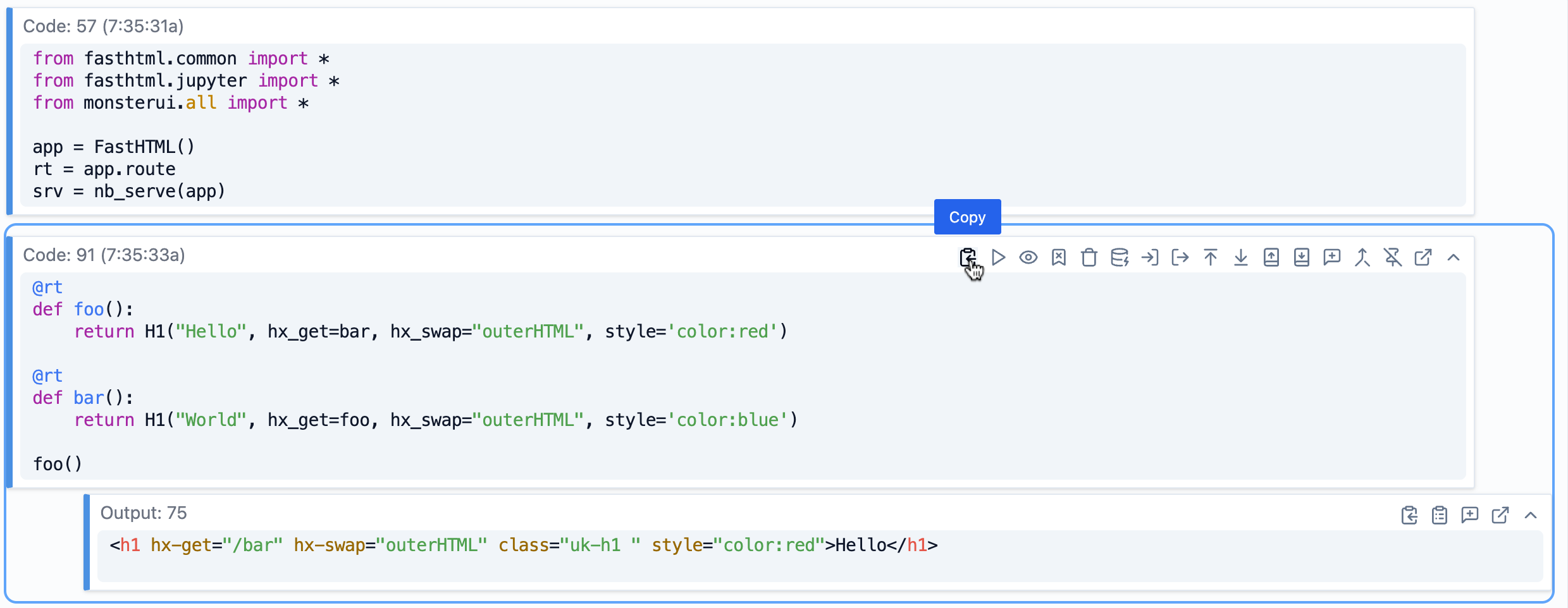Click the merge arrows icon in cell toolbar
The width and height of the screenshot is (1568, 608).
click(x=1362, y=257)
